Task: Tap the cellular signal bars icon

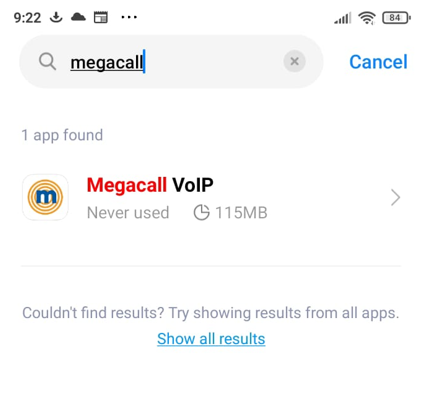Action: click(x=343, y=18)
